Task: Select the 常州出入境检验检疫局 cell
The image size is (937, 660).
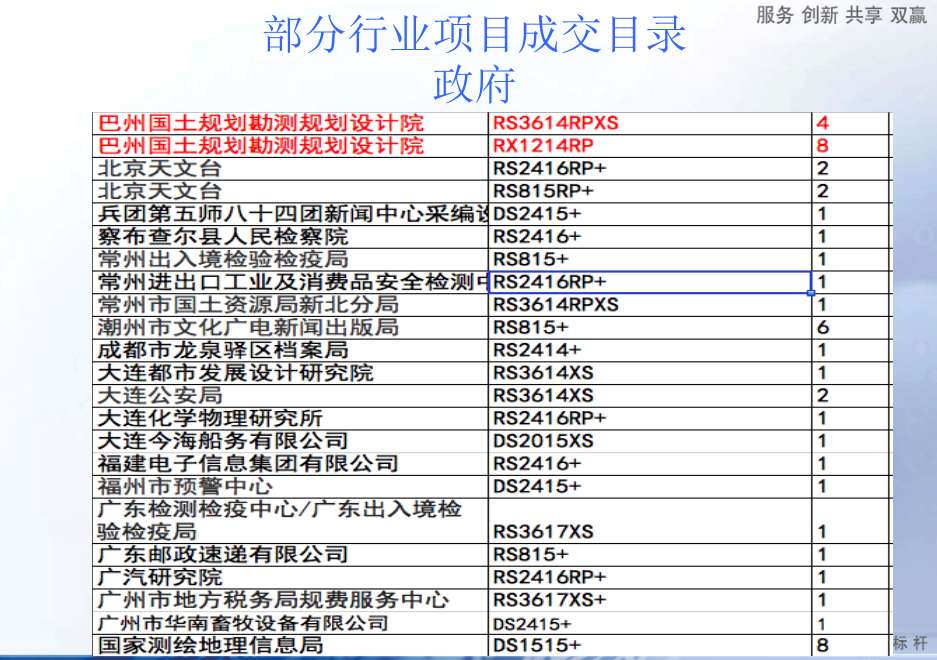Action: coord(290,259)
